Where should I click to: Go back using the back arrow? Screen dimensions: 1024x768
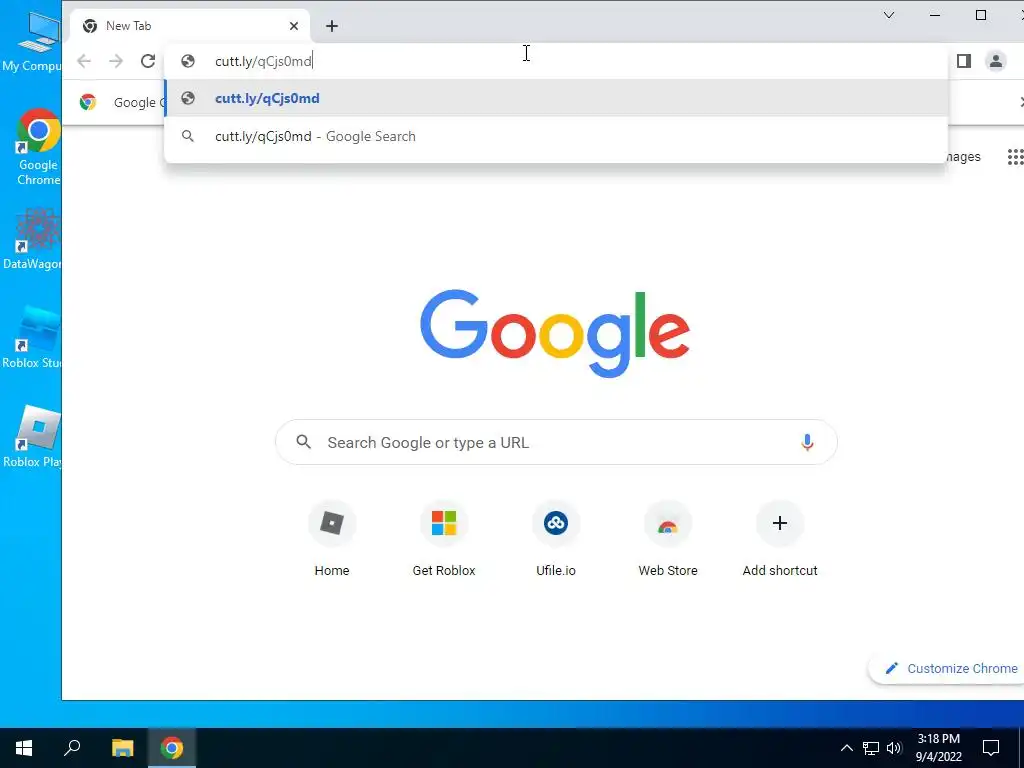point(84,61)
